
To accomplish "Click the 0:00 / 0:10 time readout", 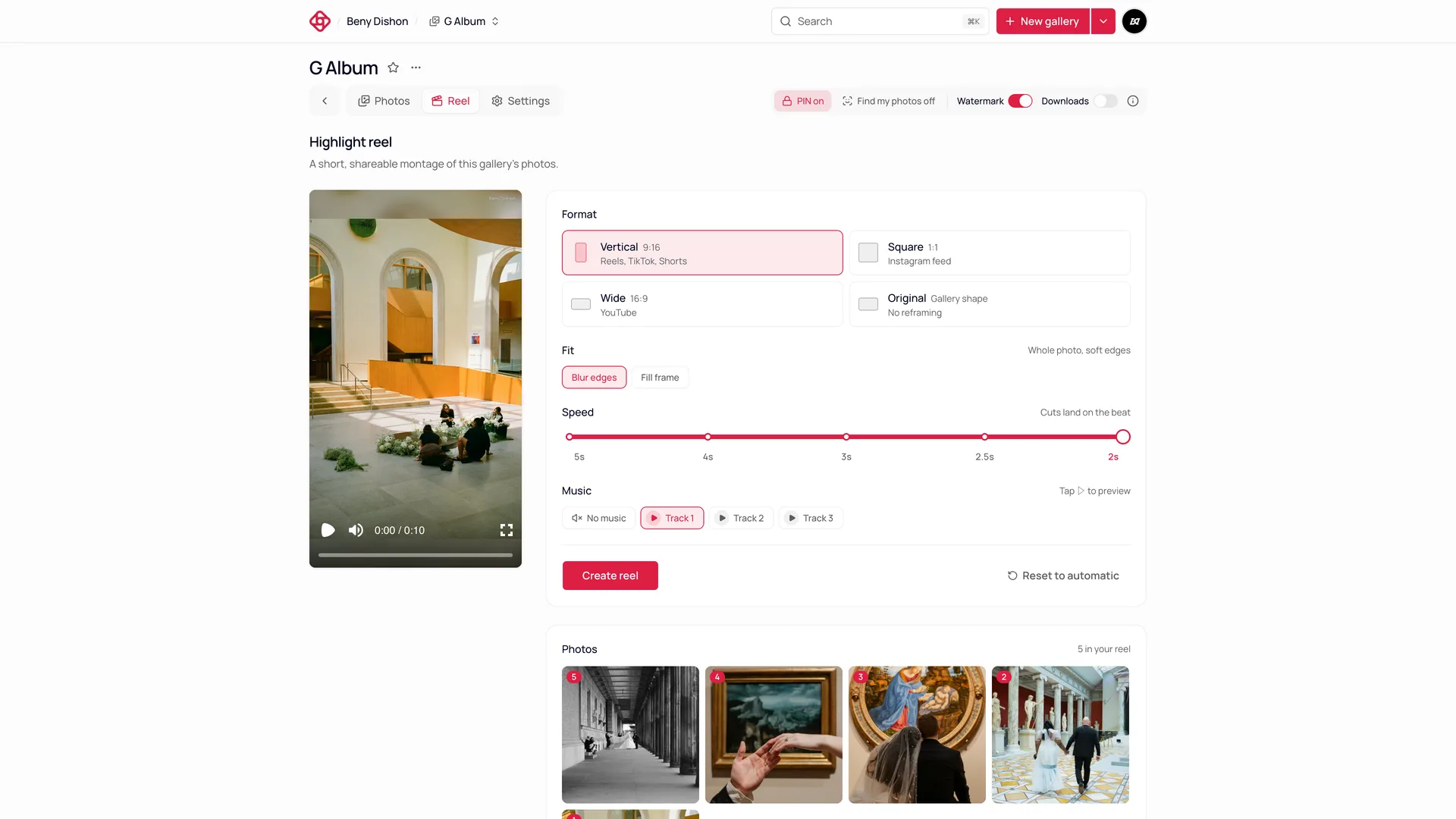I will click(400, 530).
